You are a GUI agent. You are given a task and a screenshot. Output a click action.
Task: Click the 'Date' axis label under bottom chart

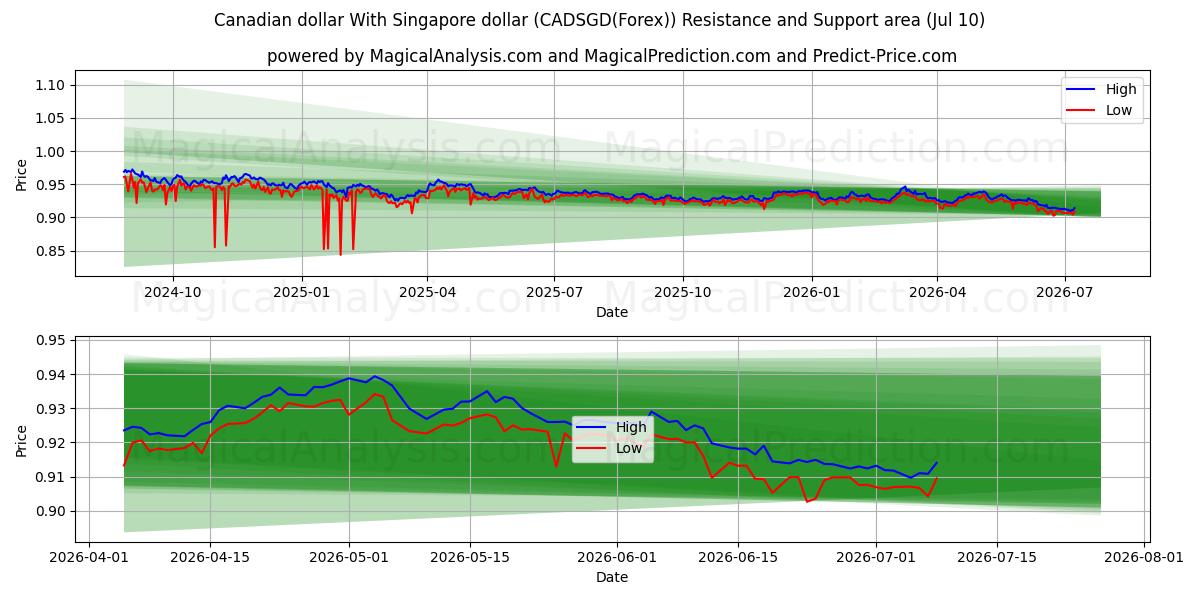[612, 577]
